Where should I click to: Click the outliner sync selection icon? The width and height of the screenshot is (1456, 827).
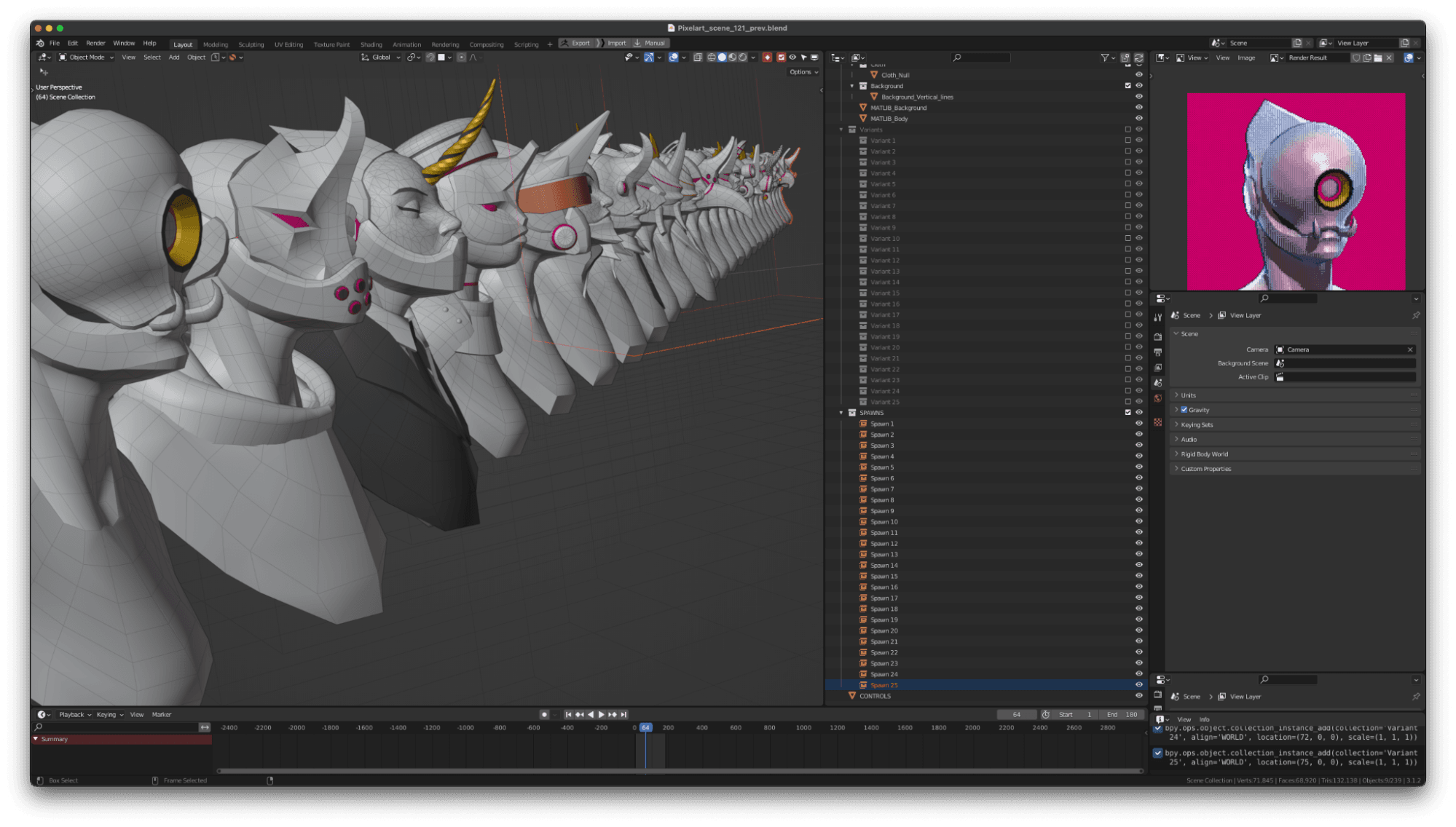(x=1138, y=58)
